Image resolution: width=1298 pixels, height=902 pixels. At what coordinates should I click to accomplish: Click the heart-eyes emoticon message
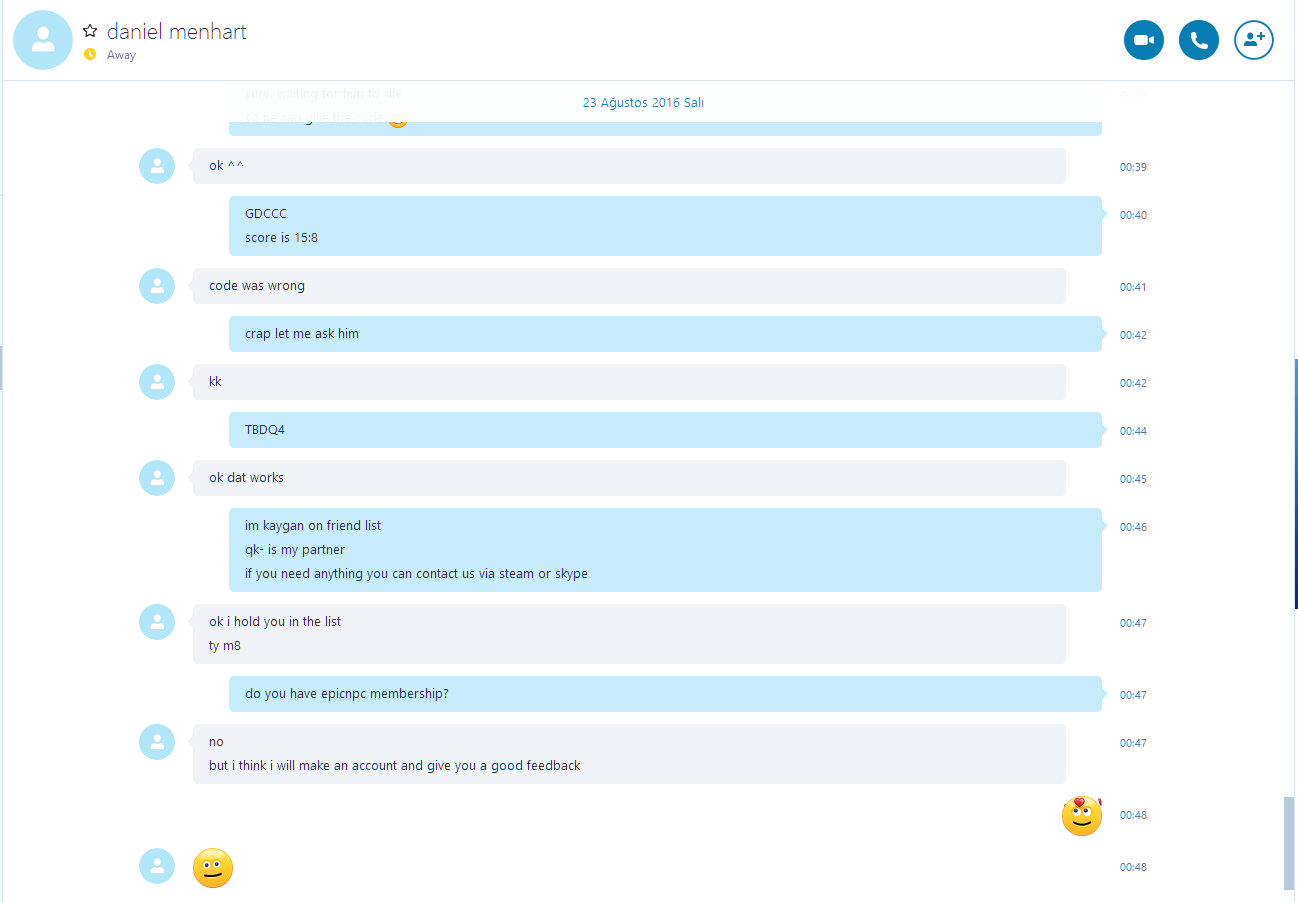point(1081,816)
